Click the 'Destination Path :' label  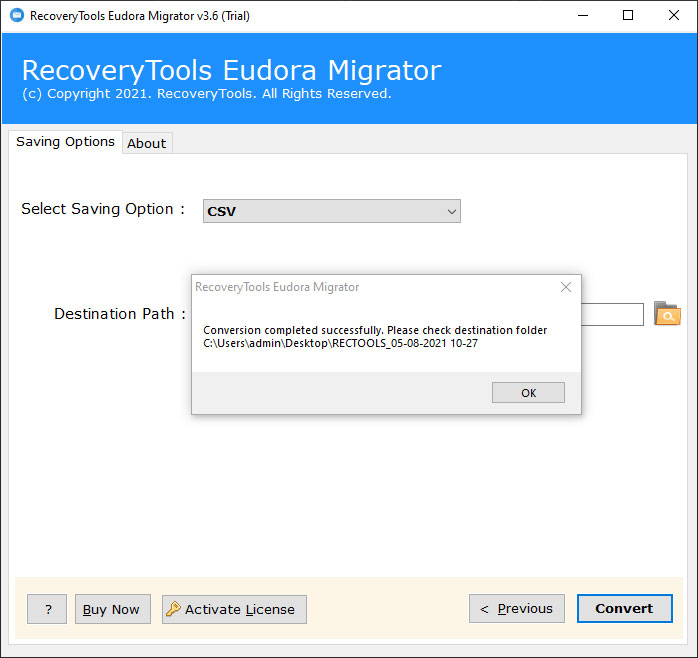point(120,314)
